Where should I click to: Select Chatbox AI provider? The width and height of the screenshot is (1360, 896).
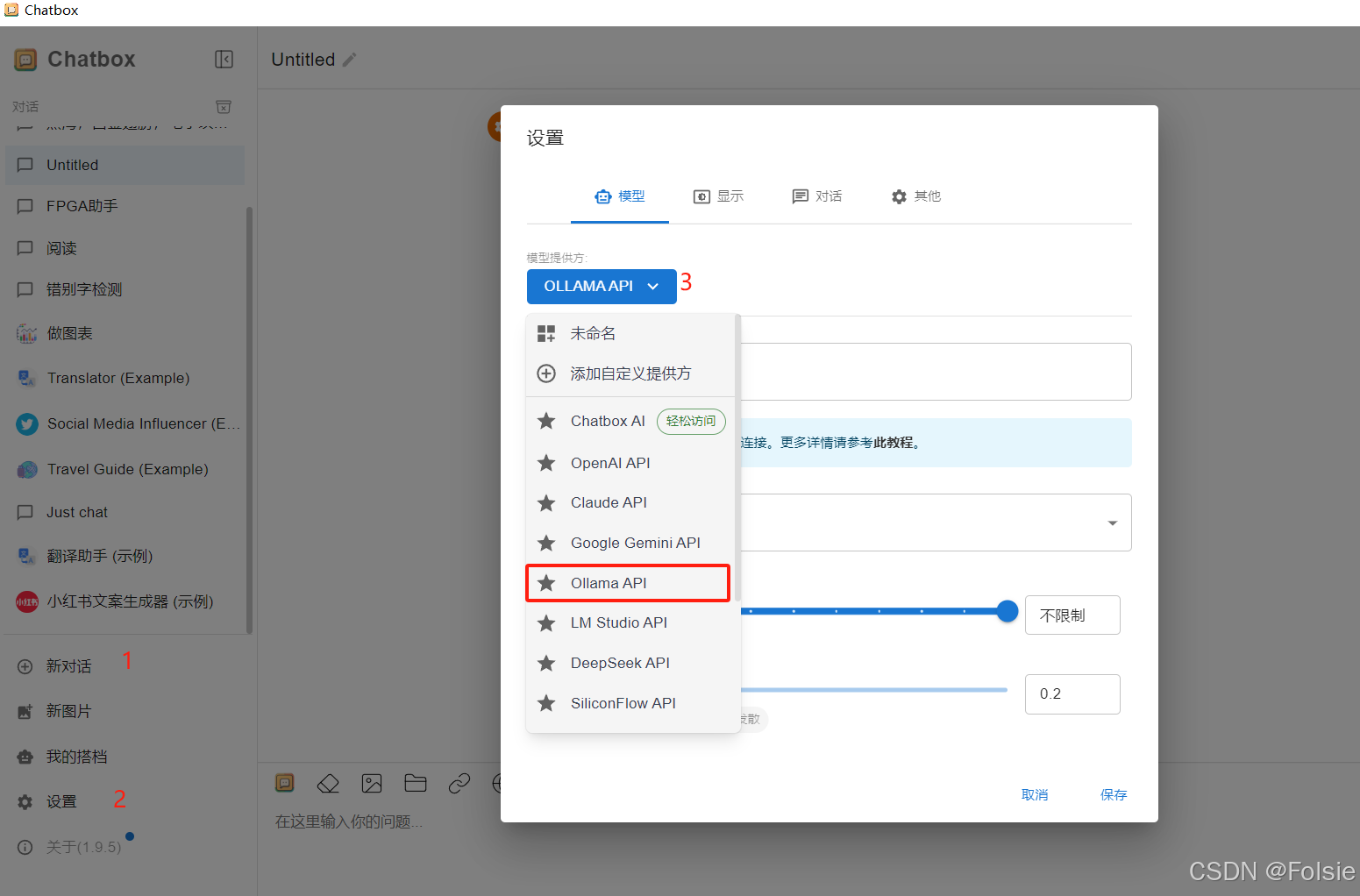click(630, 421)
